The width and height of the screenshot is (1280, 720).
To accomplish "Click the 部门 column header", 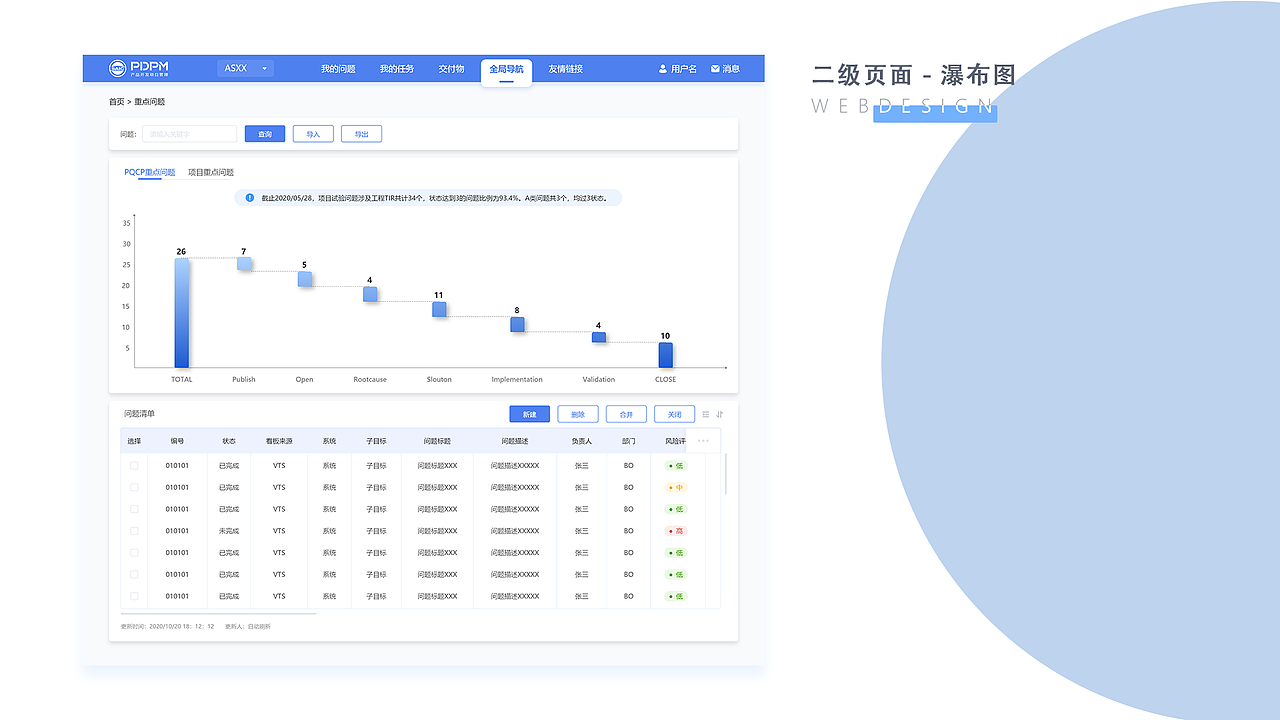I will coord(628,441).
